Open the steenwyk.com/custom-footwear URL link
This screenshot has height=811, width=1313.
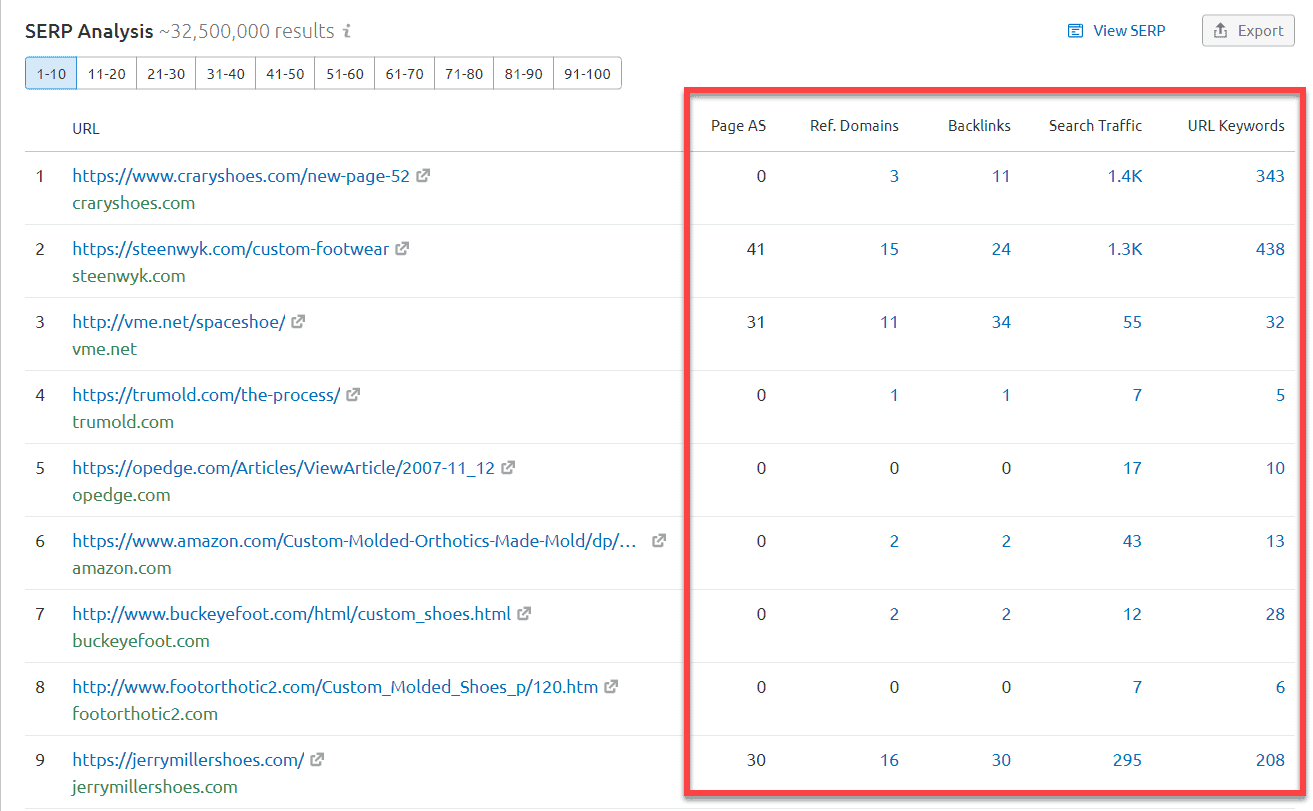230,249
